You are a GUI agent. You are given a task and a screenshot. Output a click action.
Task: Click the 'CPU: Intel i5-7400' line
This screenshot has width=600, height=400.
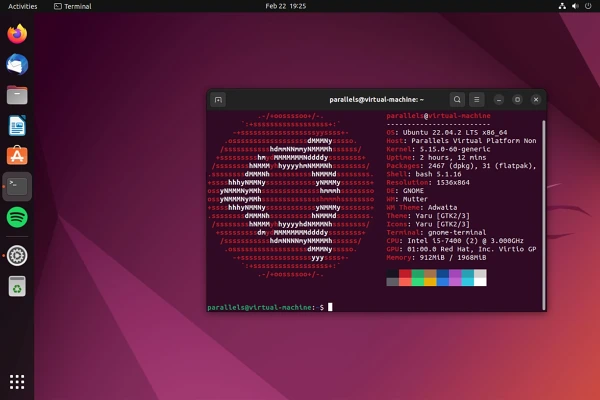coord(455,241)
